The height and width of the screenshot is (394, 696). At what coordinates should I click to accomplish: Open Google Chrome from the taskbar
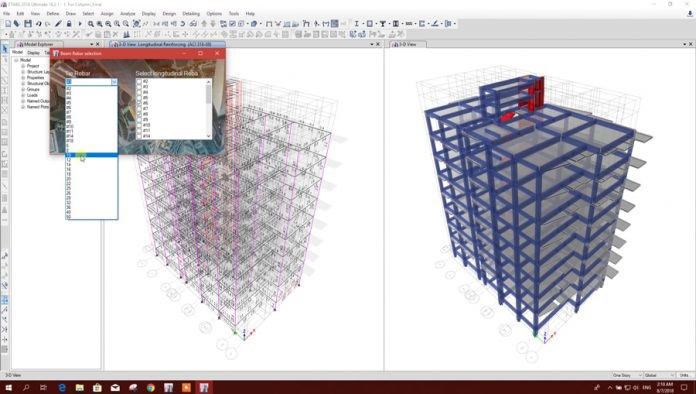150,387
